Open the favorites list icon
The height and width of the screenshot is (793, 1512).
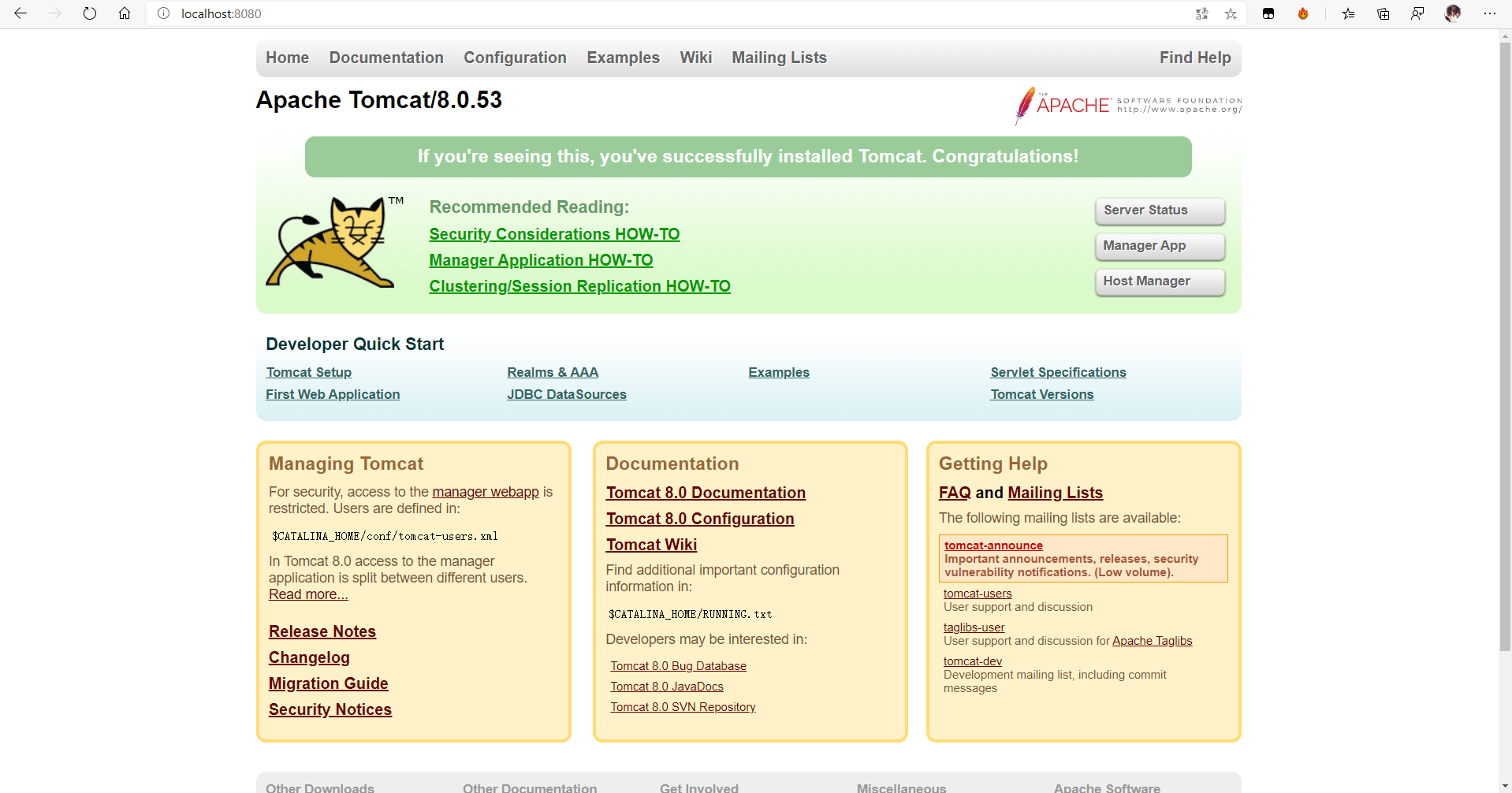pos(1348,13)
